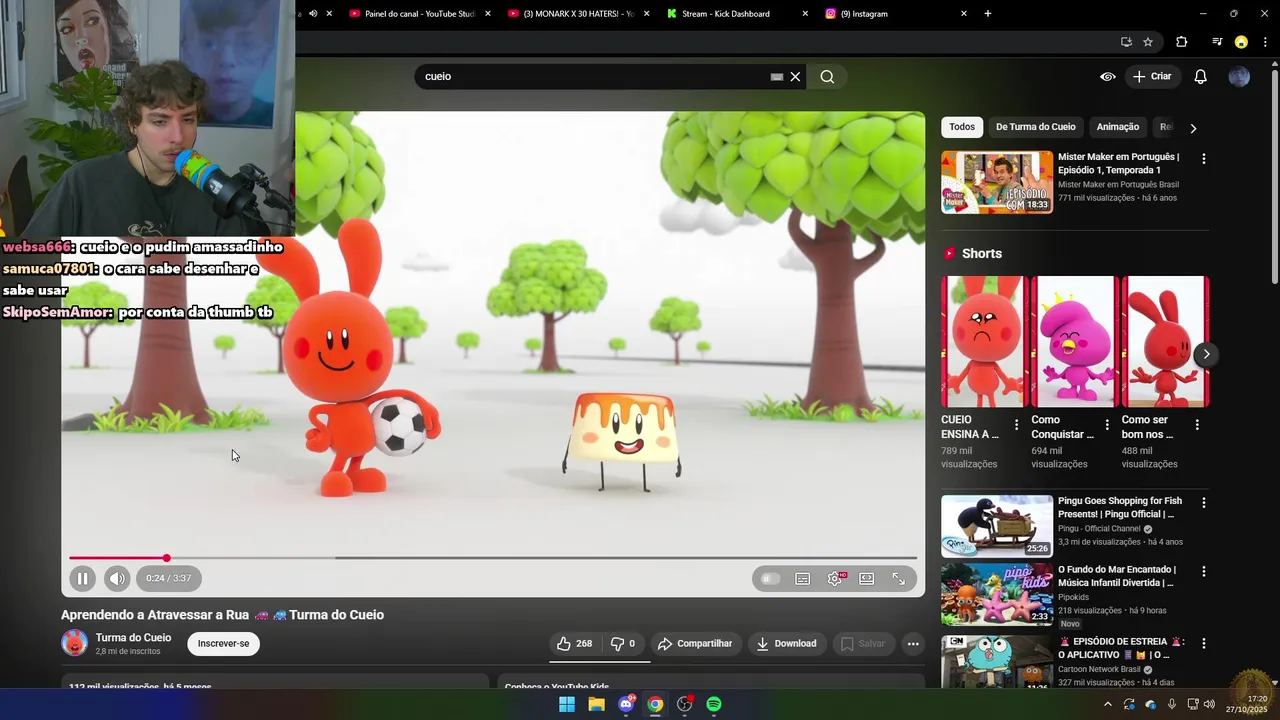Click the red scrubber handle on the timeline
The image size is (1280, 720).
coord(167,558)
